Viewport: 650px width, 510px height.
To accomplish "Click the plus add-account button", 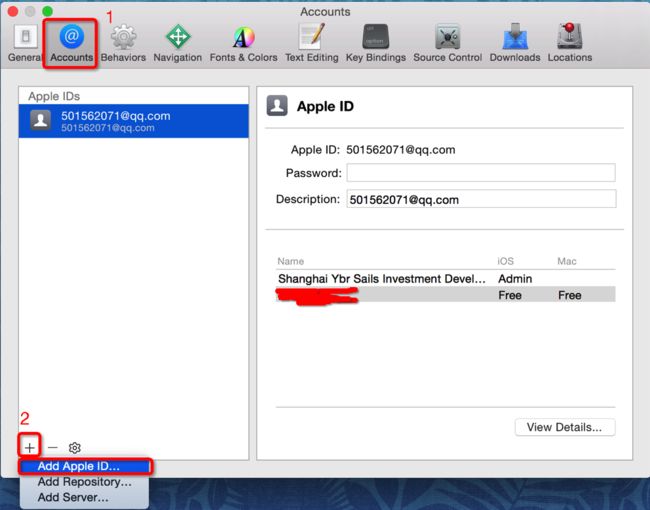I will pyautogui.click(x=29, y=447).
